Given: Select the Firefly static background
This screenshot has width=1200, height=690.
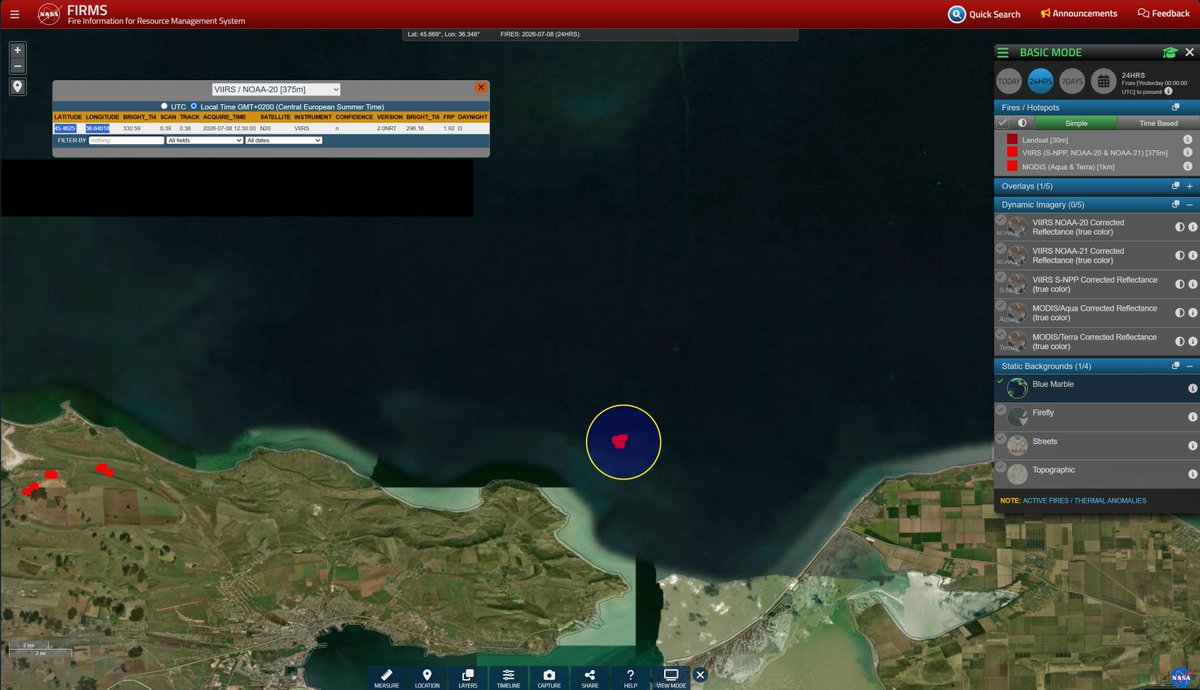Looking at the screenshot, I should pos(1095,417).
